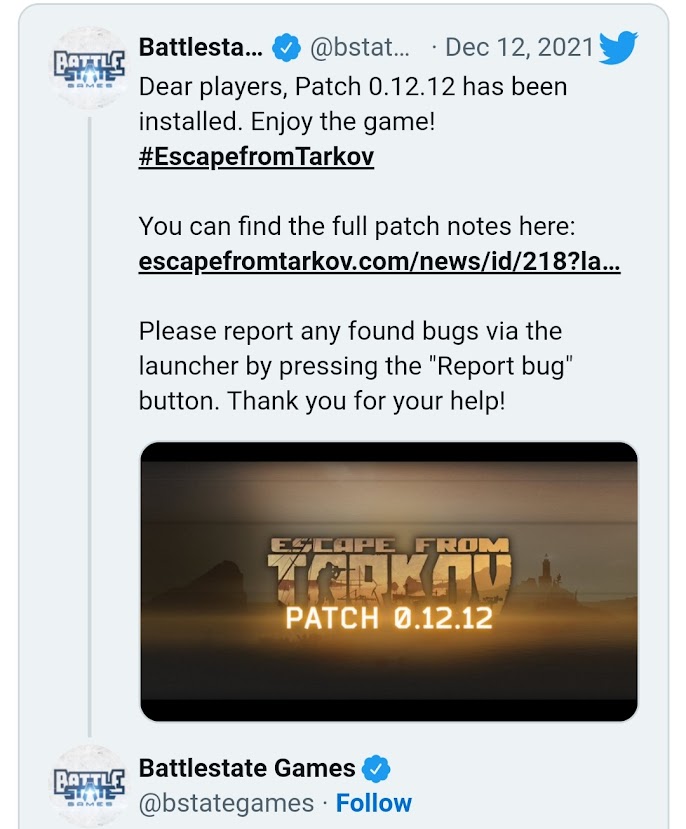Image resolution: width=686 pixels, height=829 pixels.
Task: Click the verified badge beside Battlesta…
Action: click(286, 48)
